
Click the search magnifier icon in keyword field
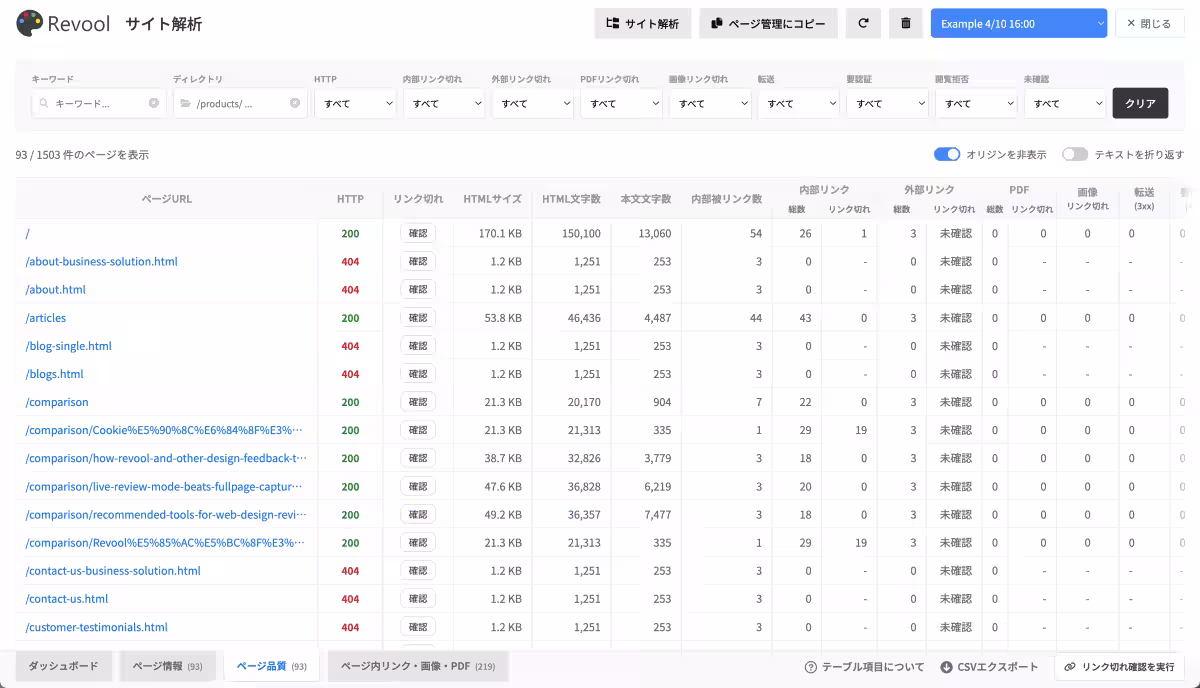44,103
